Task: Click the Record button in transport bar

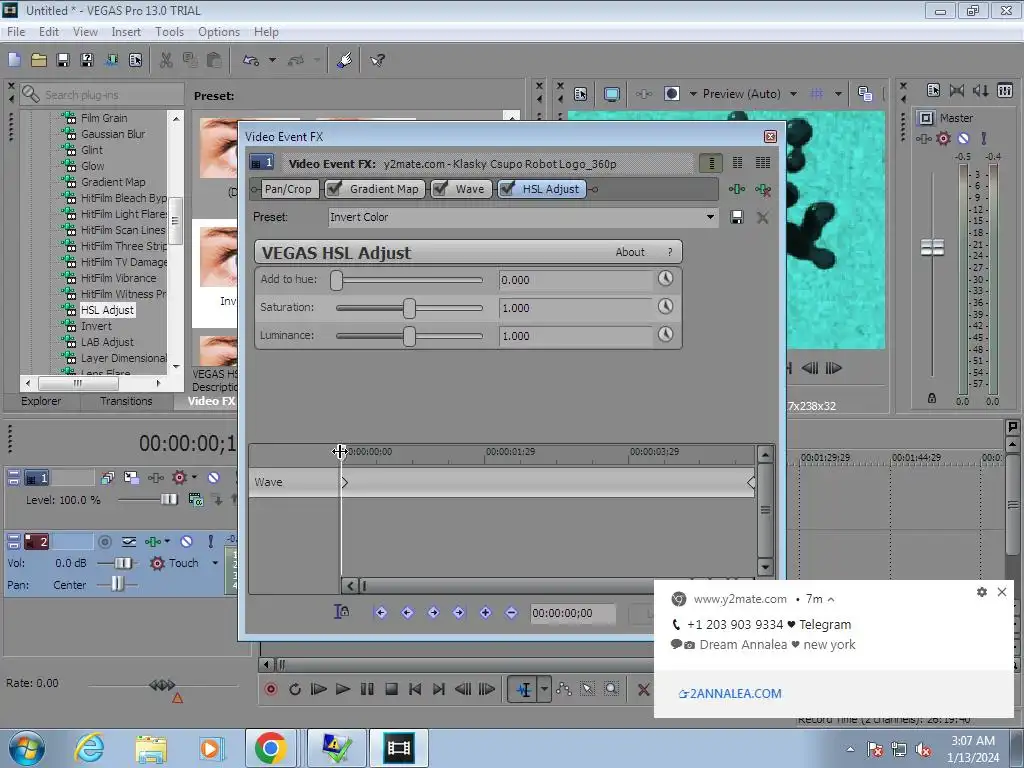Action: 271,689
